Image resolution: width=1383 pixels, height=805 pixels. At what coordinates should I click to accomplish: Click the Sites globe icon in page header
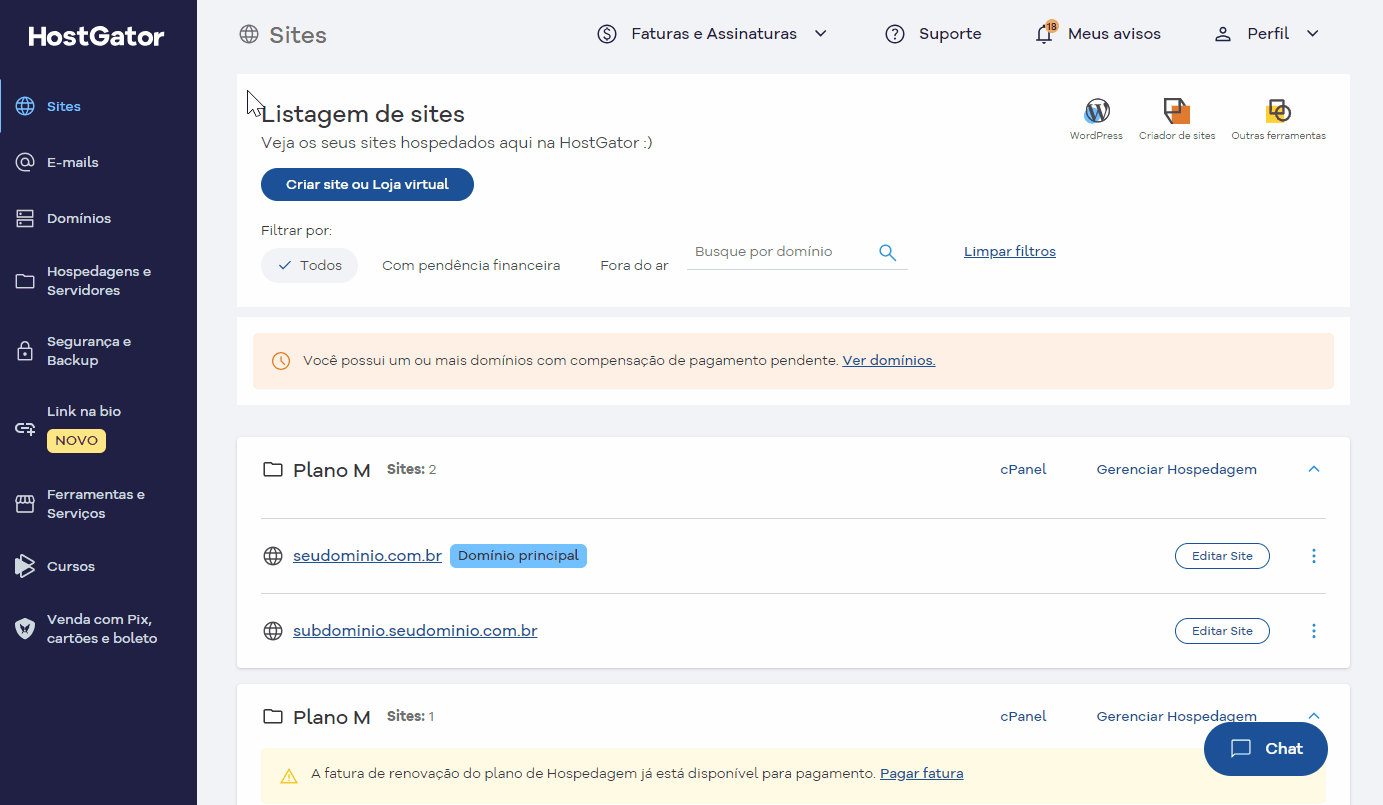[x=249, y=35]
